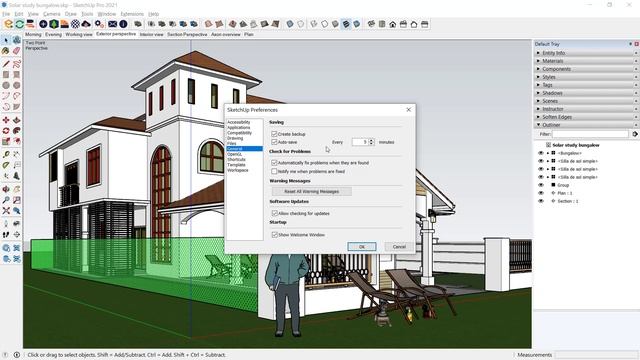Pick the Follow Me tool
The image size is (640, 360).
(16, 131)
